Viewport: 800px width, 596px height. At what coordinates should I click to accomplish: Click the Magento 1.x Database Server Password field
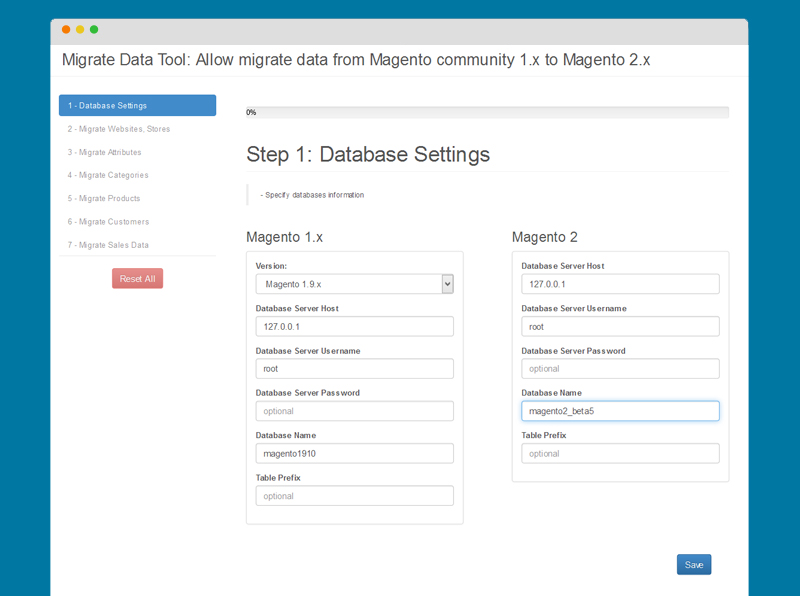point(355,411)
